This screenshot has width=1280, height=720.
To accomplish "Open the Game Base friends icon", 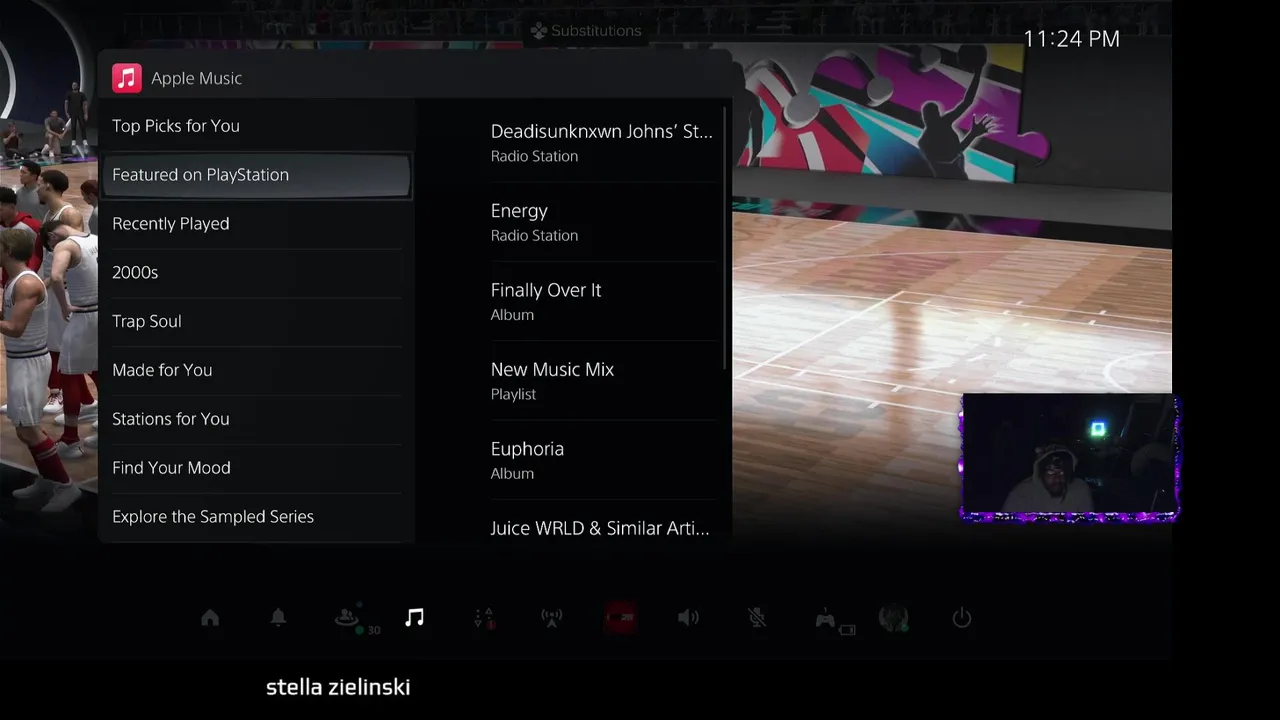I will coord(348,618).
